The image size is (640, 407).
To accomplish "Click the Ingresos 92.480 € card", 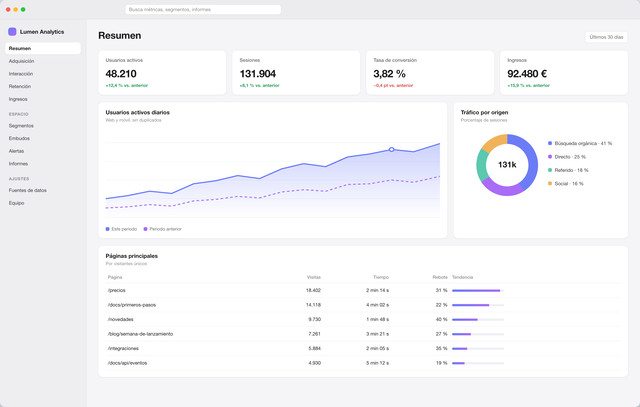I will coord(564,73).
